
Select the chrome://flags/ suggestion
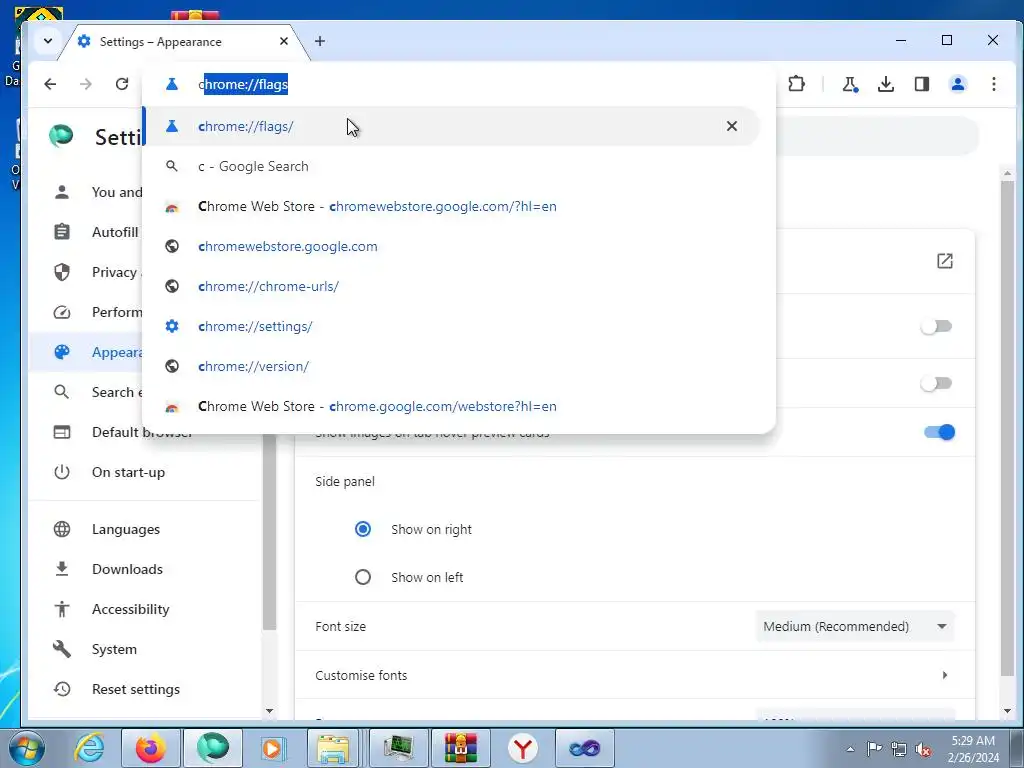point(451,126)
